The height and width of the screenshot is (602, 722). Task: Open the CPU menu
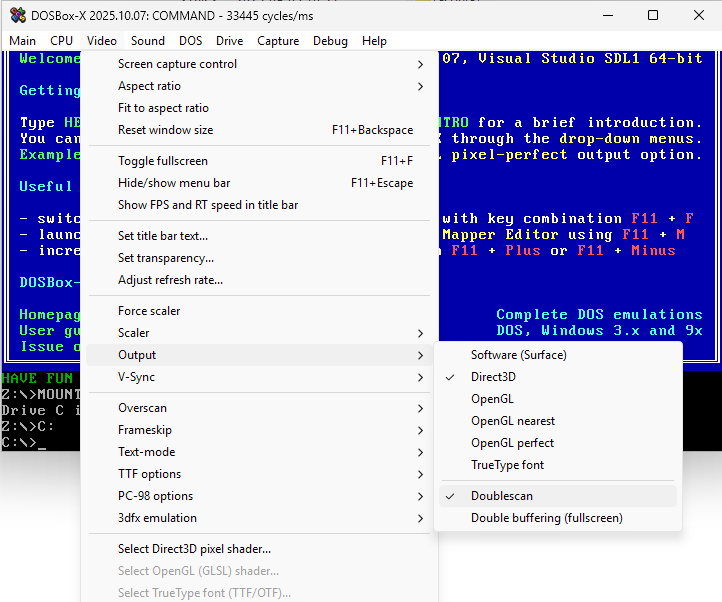coord(62,41)
